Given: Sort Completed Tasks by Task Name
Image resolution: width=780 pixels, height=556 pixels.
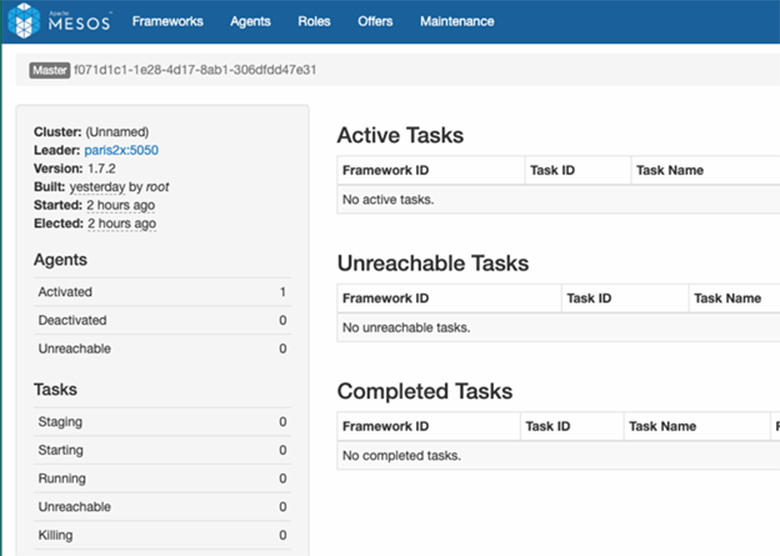Looking at the screenshot, I should coord(662,426).
